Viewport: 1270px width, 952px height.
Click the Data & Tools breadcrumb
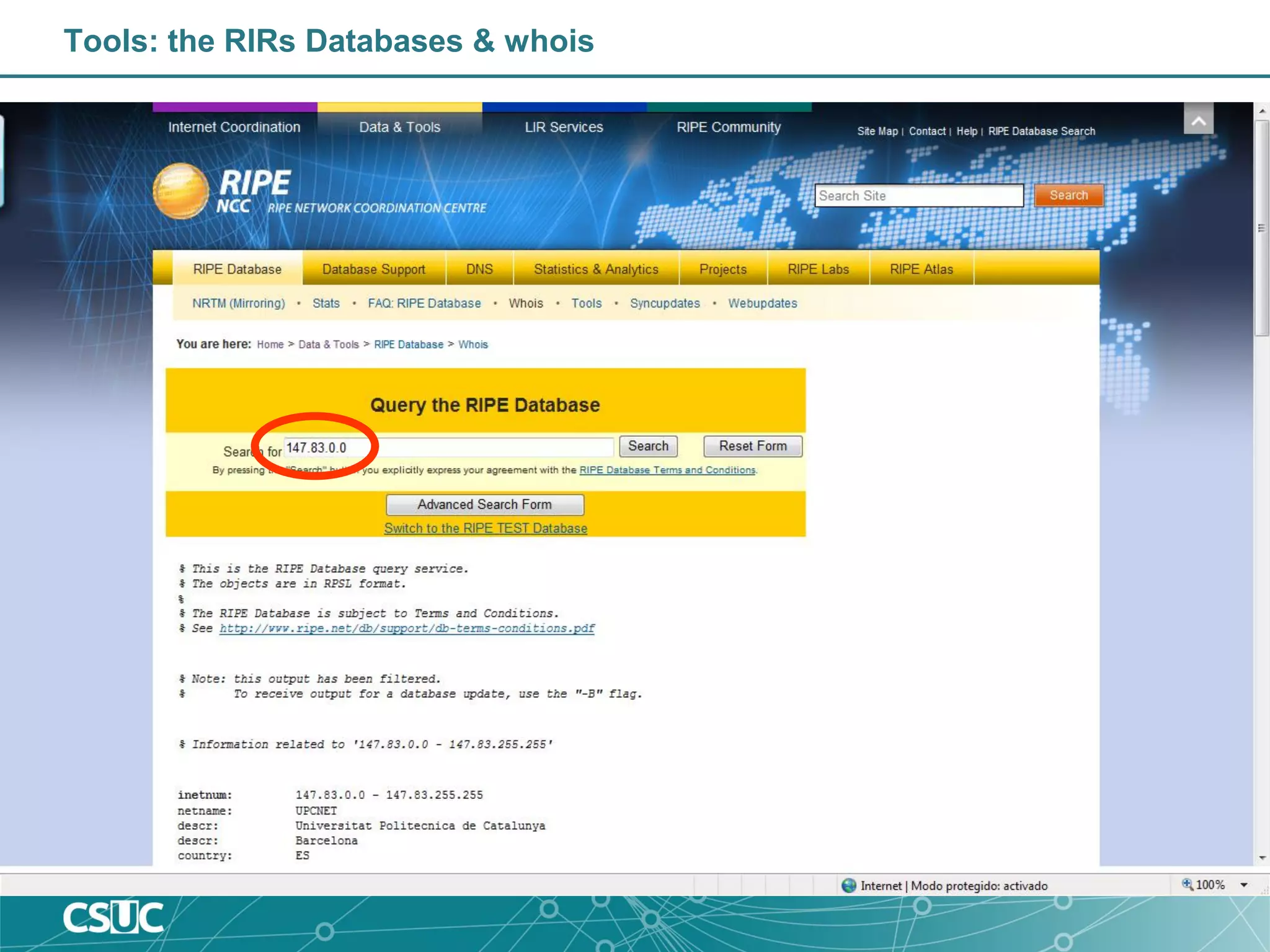[329, 345]
